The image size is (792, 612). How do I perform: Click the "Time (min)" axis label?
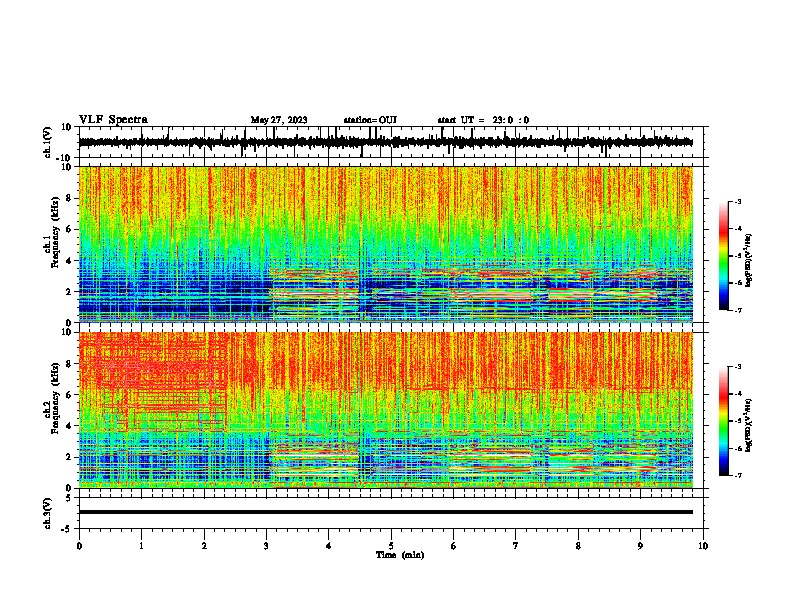[400, 555]
